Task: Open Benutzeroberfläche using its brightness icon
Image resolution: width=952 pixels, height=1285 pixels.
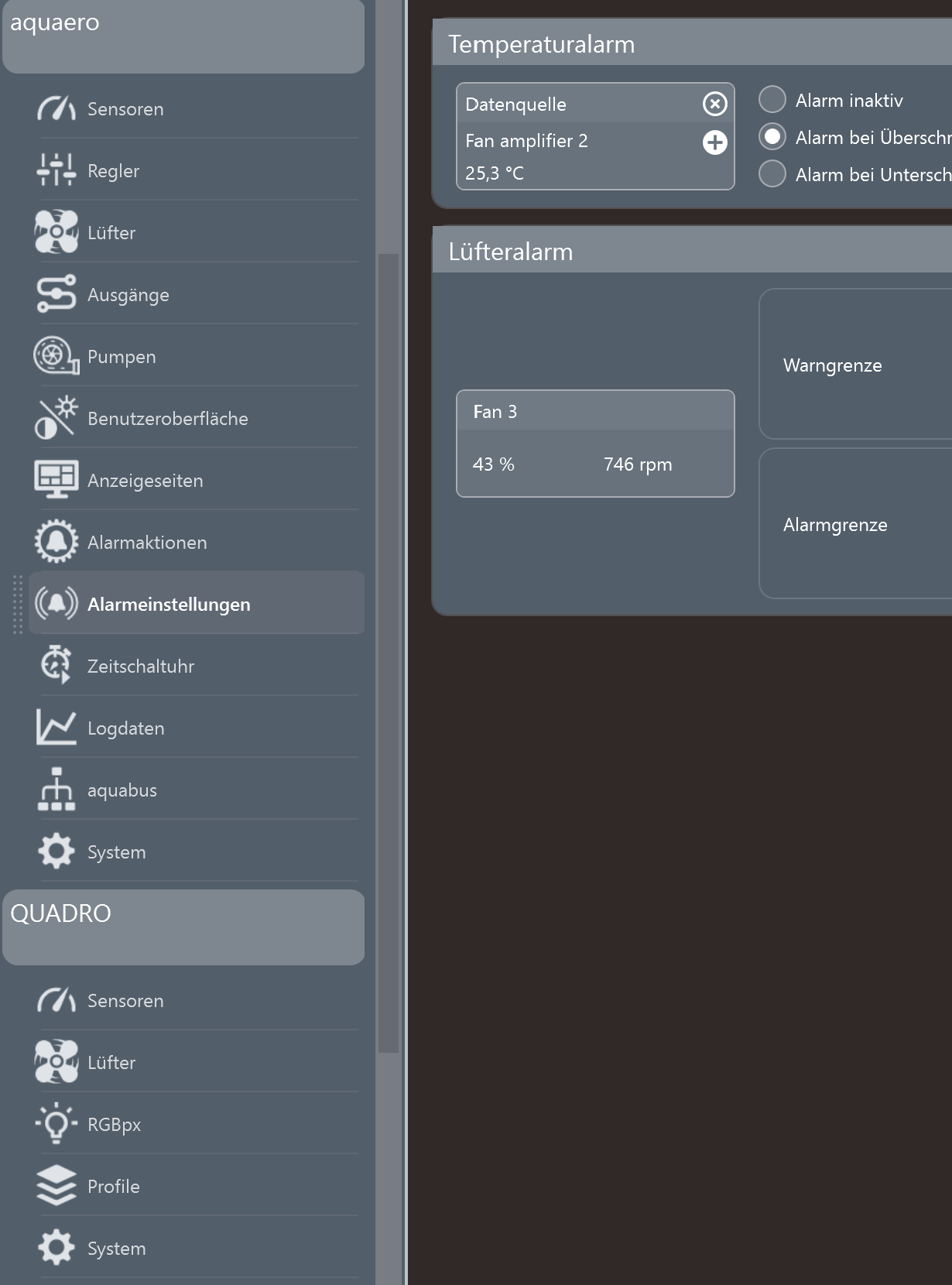Action: (x=56, y=418)
